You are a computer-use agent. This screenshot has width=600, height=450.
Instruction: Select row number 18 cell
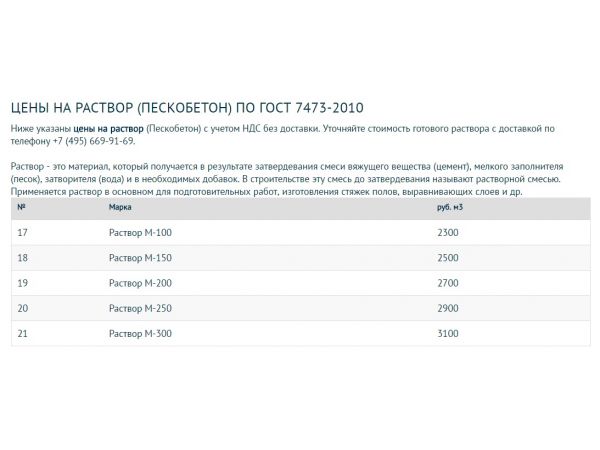coord(23,258)
